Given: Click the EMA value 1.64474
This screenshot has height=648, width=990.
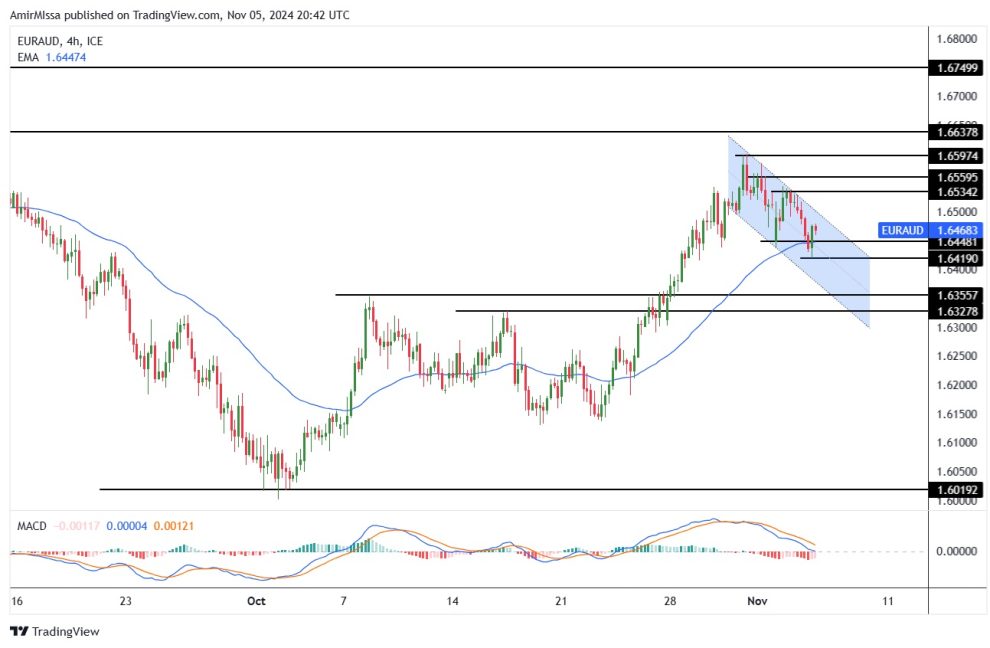Looking at the screenshot, I should click(66, 57).
